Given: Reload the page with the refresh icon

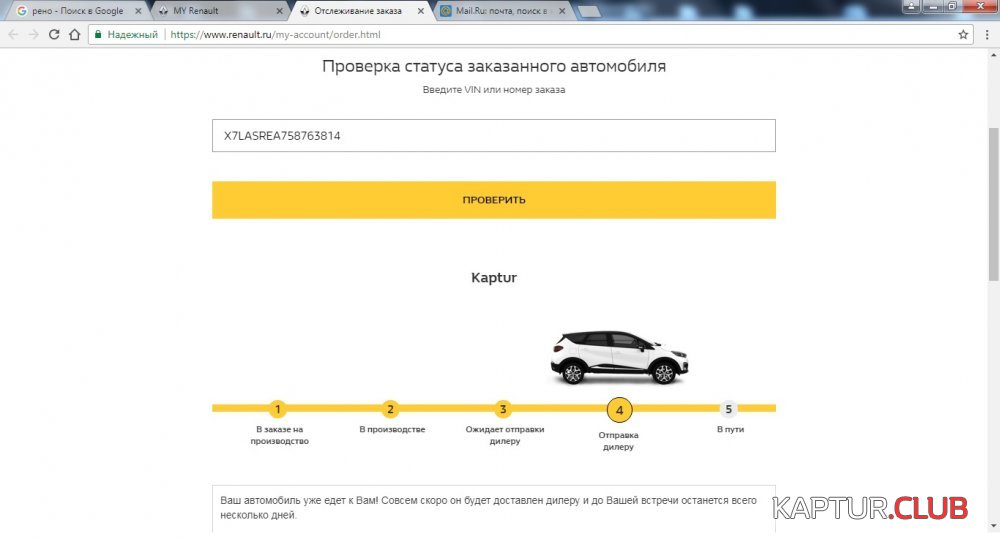Looking at the screenshot, I should 54,34.
